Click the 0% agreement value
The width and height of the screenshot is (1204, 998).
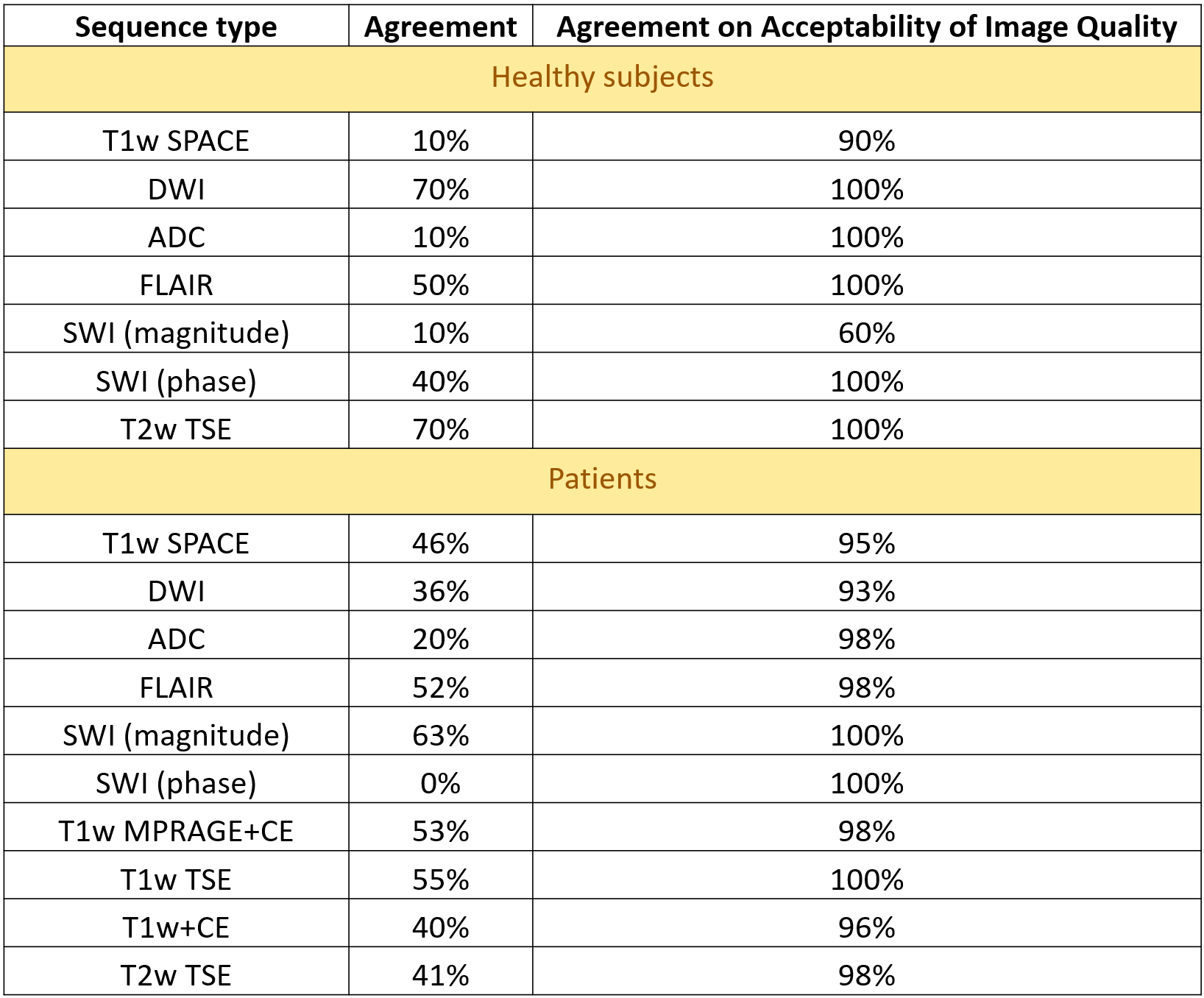[440, 783]
